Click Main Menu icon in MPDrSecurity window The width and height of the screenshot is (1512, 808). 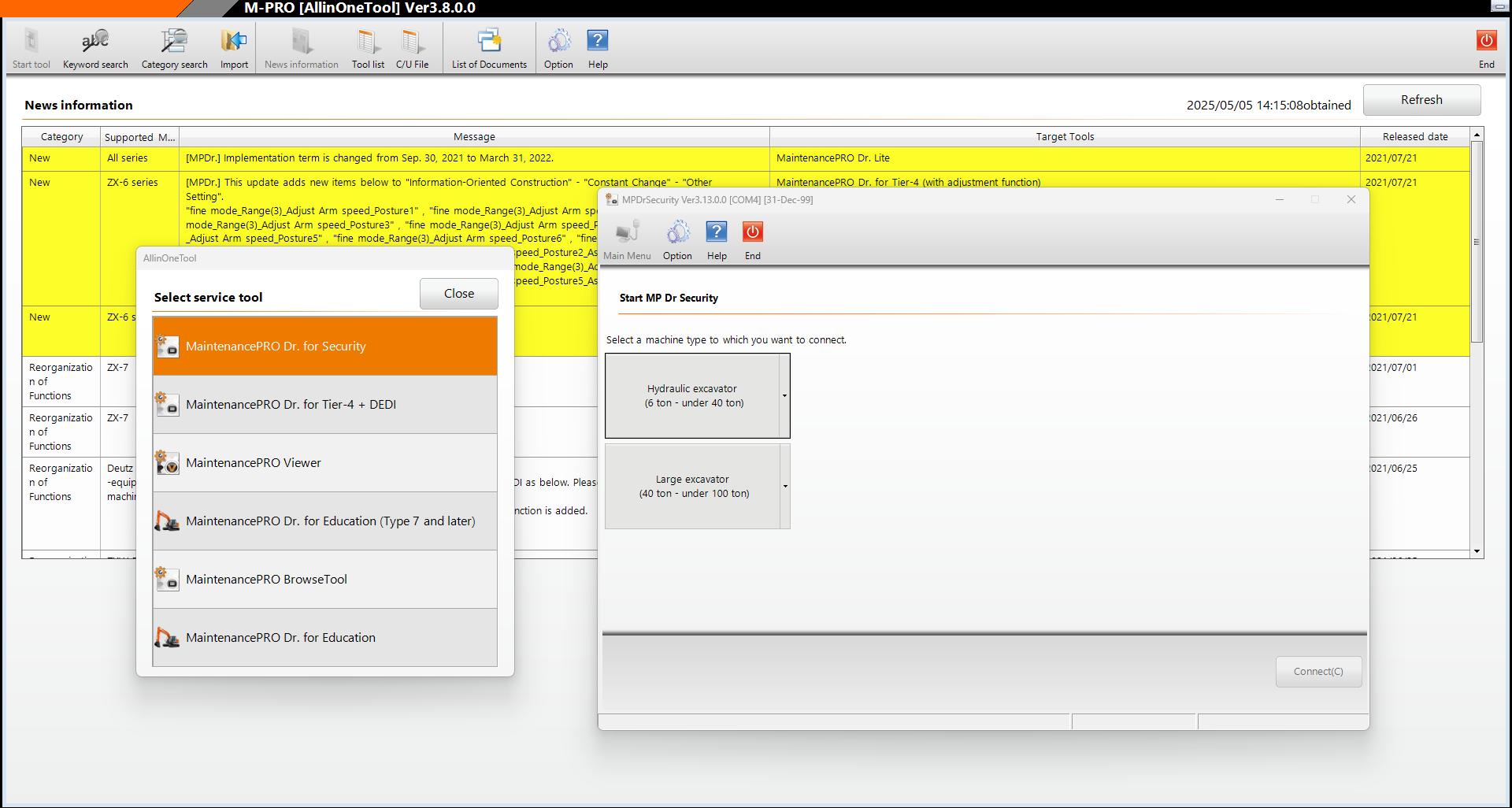click(x=627, y=240)
